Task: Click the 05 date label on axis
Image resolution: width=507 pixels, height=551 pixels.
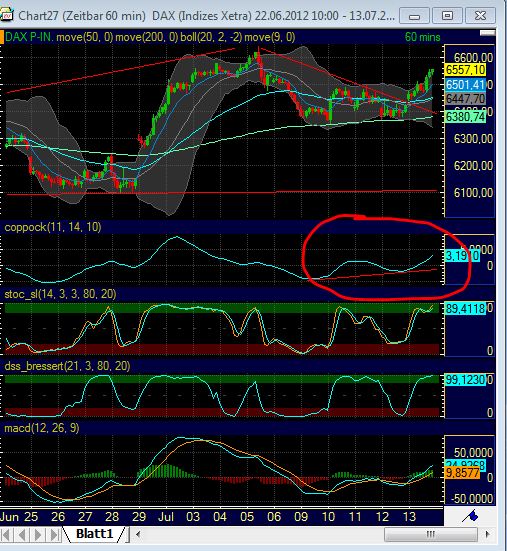Action: coord(247,517)
